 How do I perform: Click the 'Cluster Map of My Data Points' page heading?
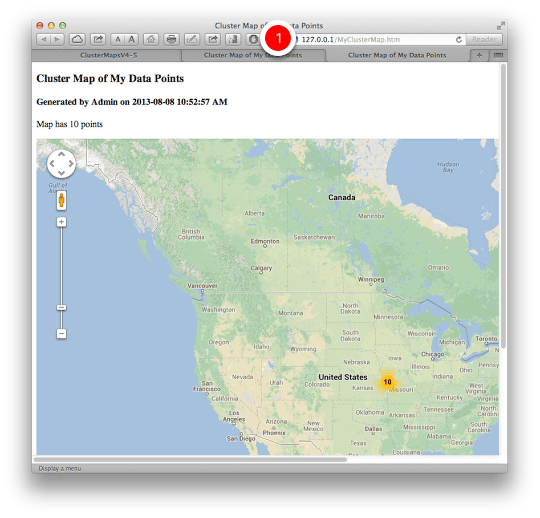110,79
